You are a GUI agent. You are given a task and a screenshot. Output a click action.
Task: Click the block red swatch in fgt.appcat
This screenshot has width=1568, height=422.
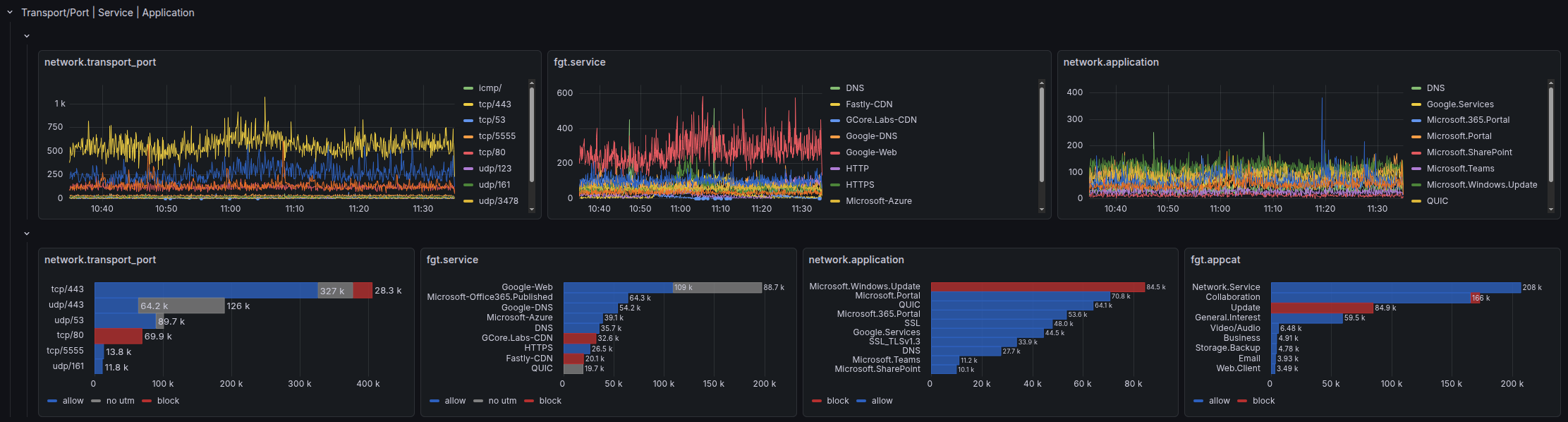tap(1243, 401)
